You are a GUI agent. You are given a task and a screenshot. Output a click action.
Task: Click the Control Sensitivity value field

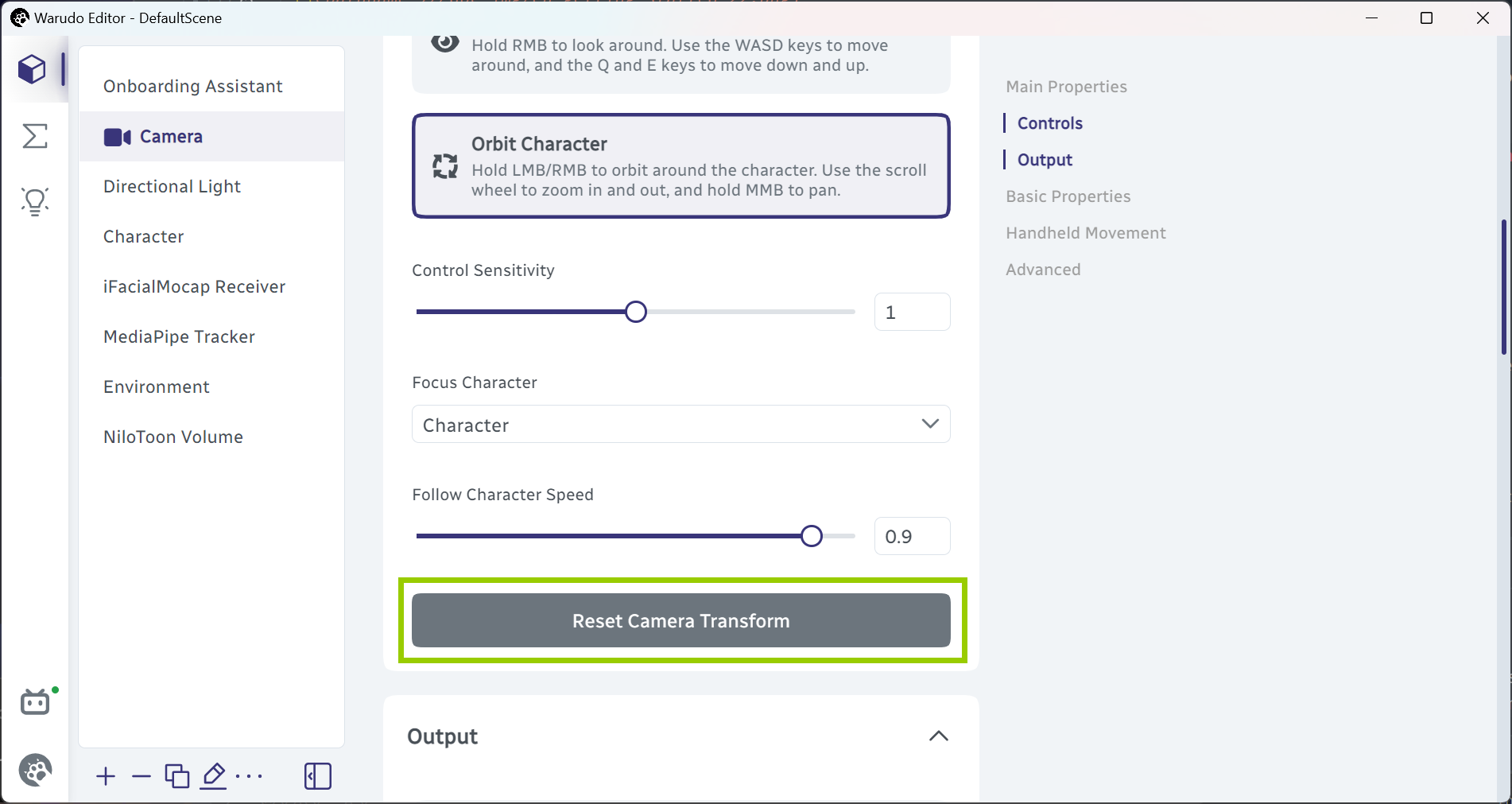click(912, 312)
